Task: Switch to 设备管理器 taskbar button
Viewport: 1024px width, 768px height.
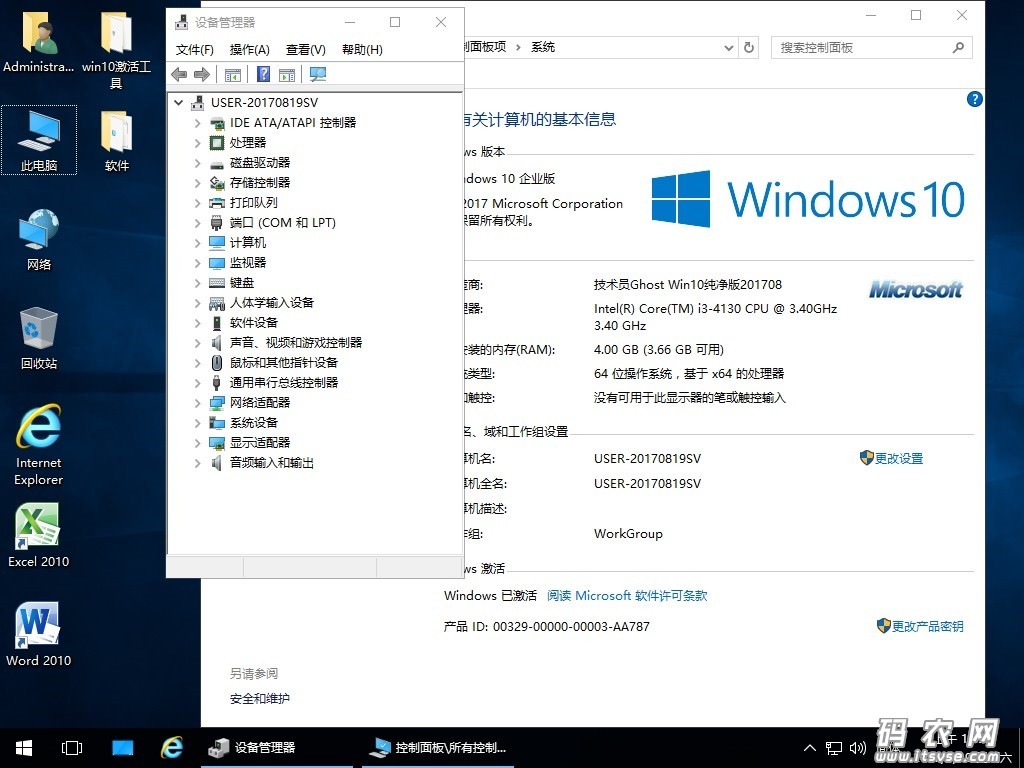Action: click(x=277, y=748)
